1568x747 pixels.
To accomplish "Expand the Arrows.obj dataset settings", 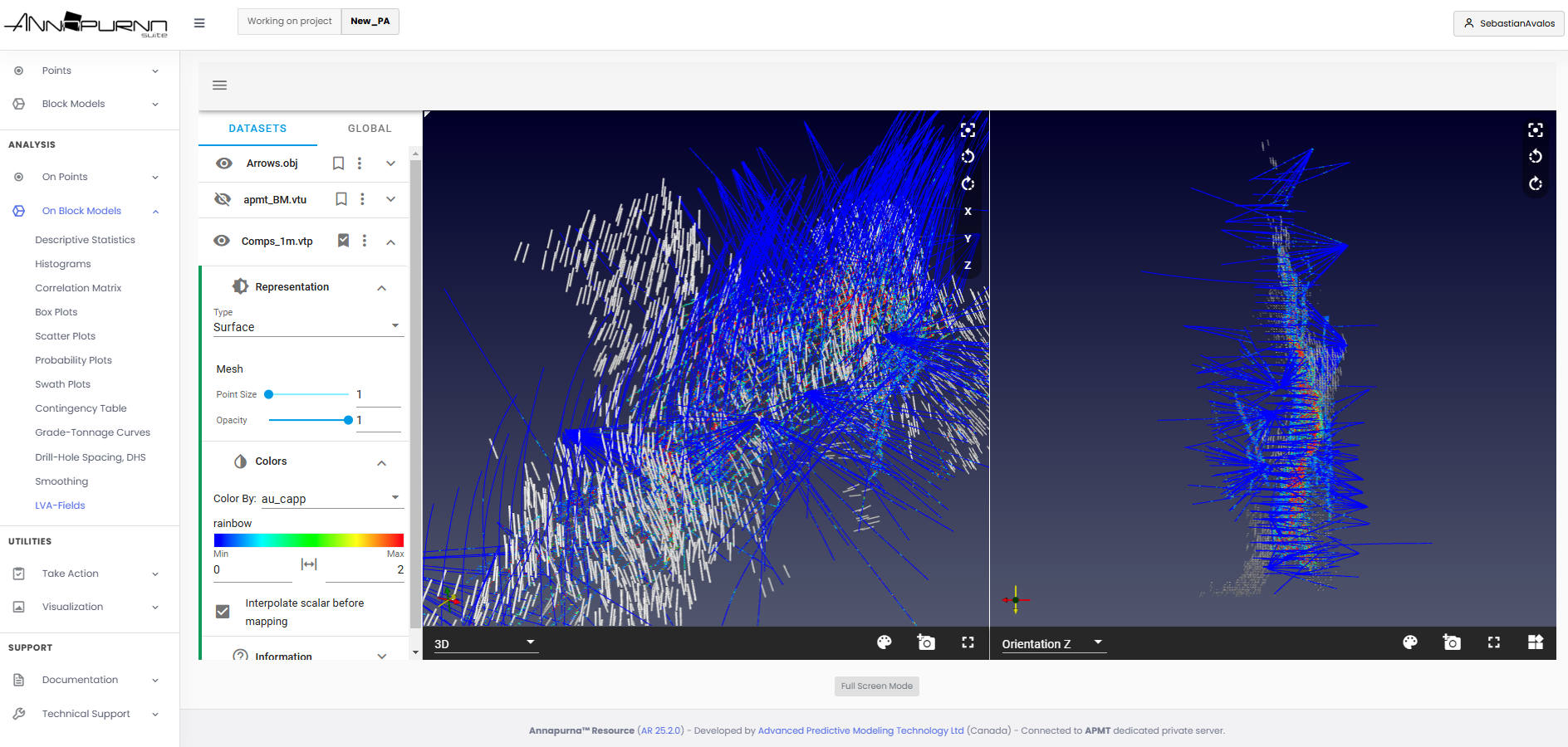I will 391,164.
